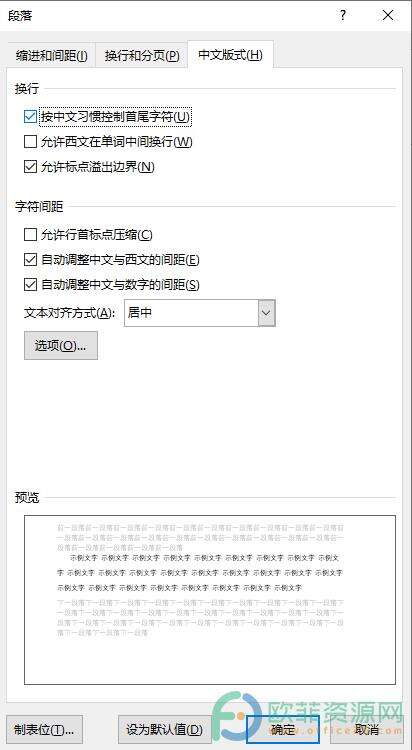Cancel the dialog via 取消 button
This screenshot has height=750, width=412.
(x=367, y=729)
